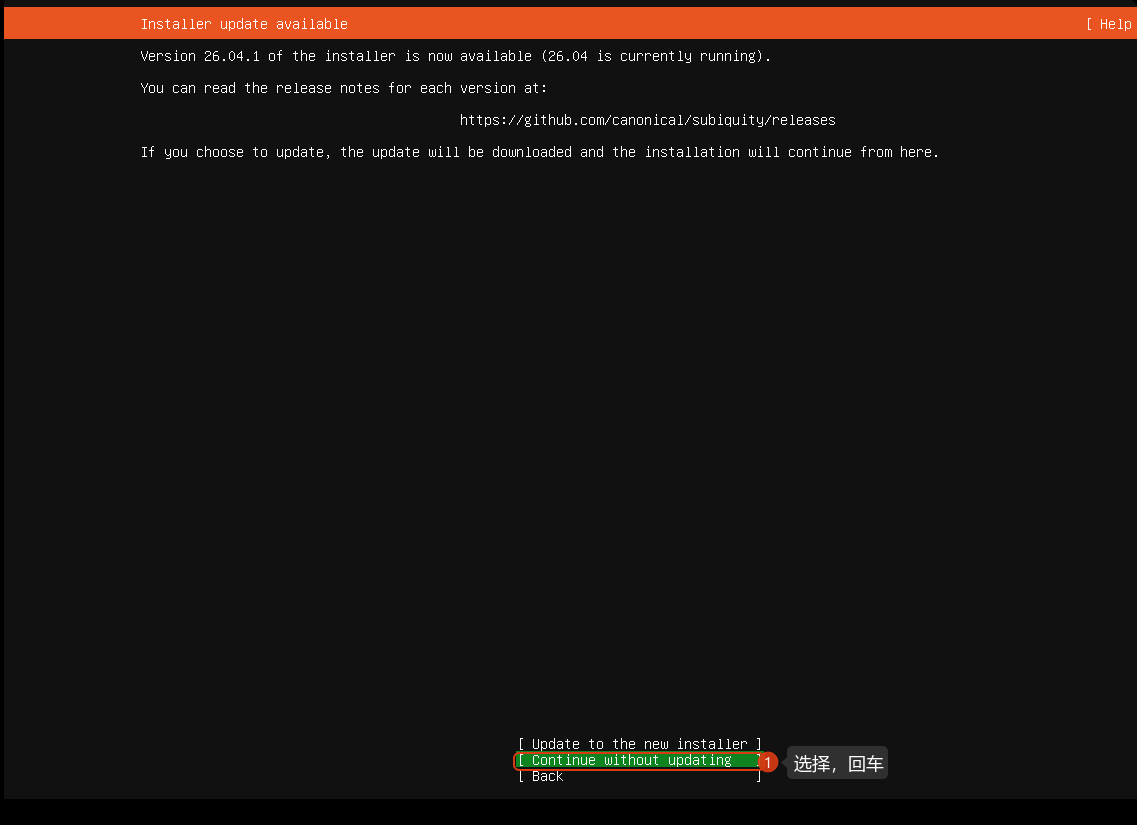Select "Update to the new installer"
The image size is (1137, 825).
pos(640,744)
